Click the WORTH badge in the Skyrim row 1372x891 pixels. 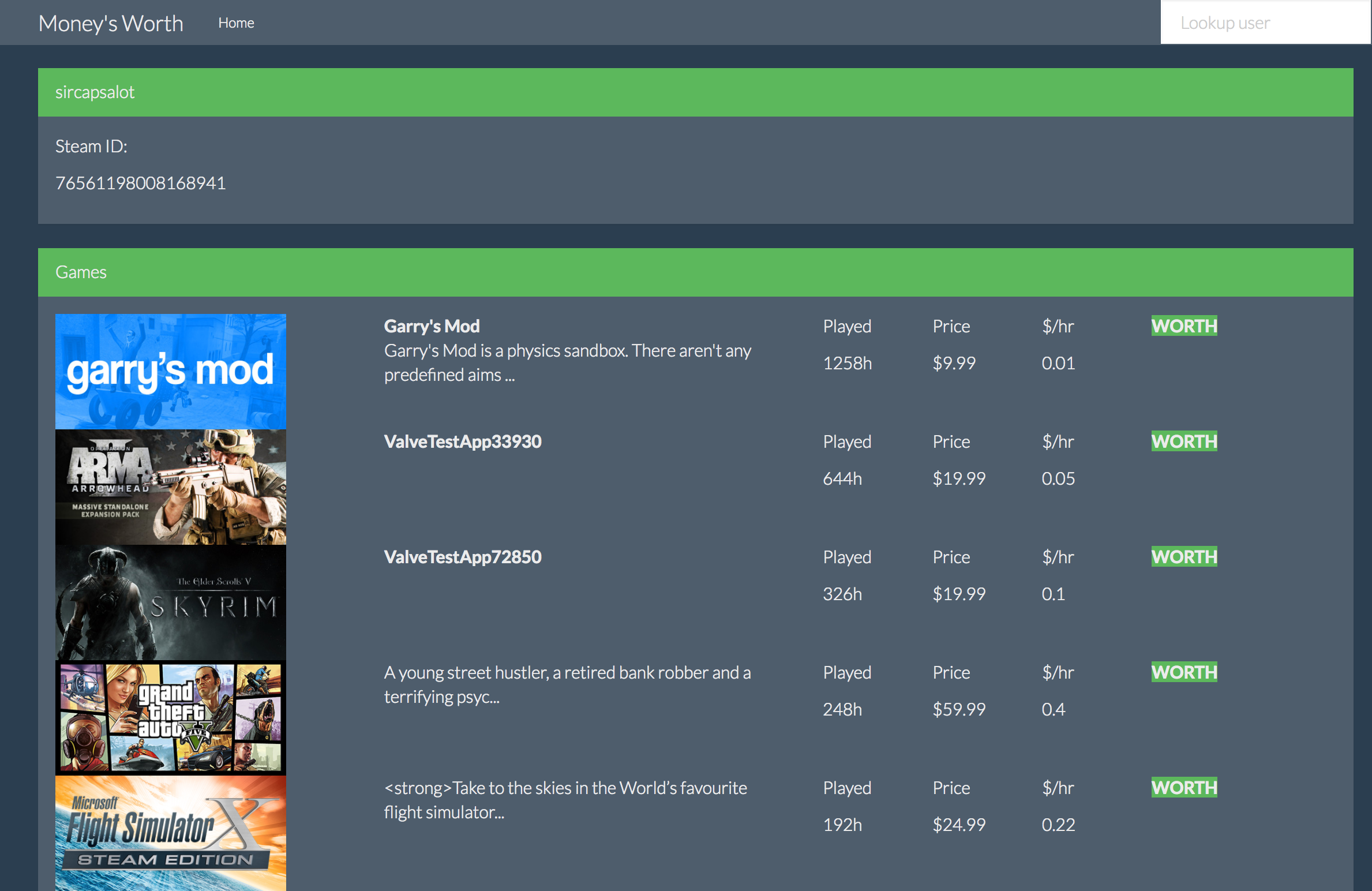1184,557
